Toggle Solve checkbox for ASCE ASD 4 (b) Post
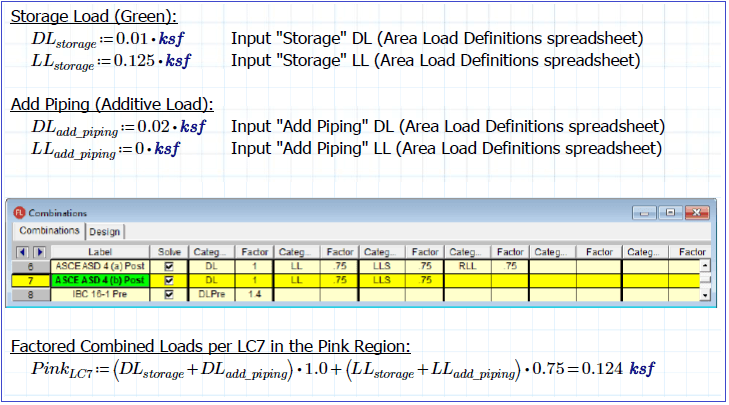The width and height of the screenshot is (729, 405). (167, 281)
